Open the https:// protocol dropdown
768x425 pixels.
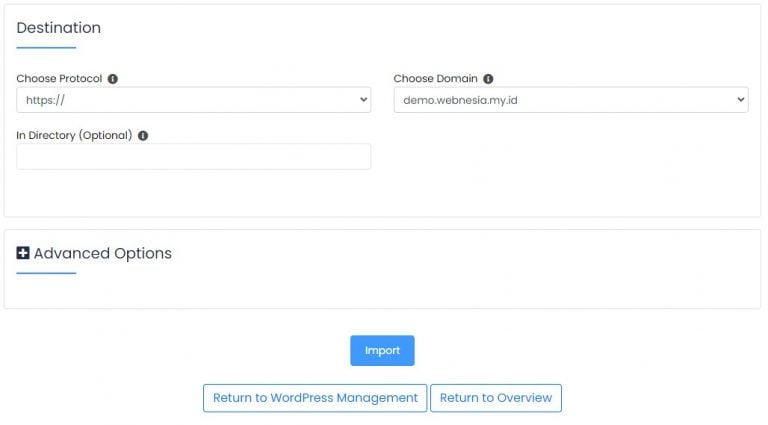(x=193, y=100)
